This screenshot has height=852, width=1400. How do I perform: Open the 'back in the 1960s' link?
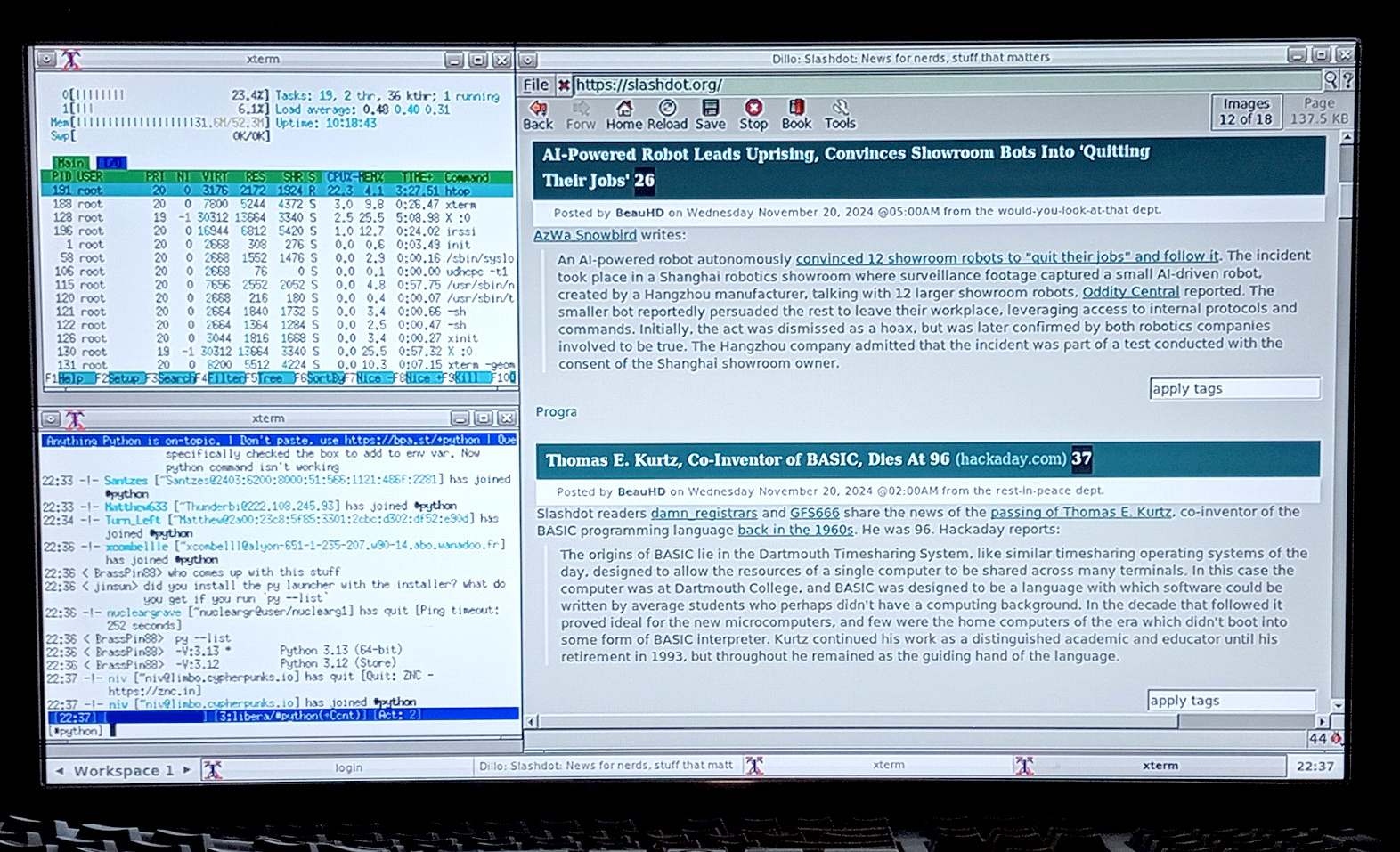(795, 530)
